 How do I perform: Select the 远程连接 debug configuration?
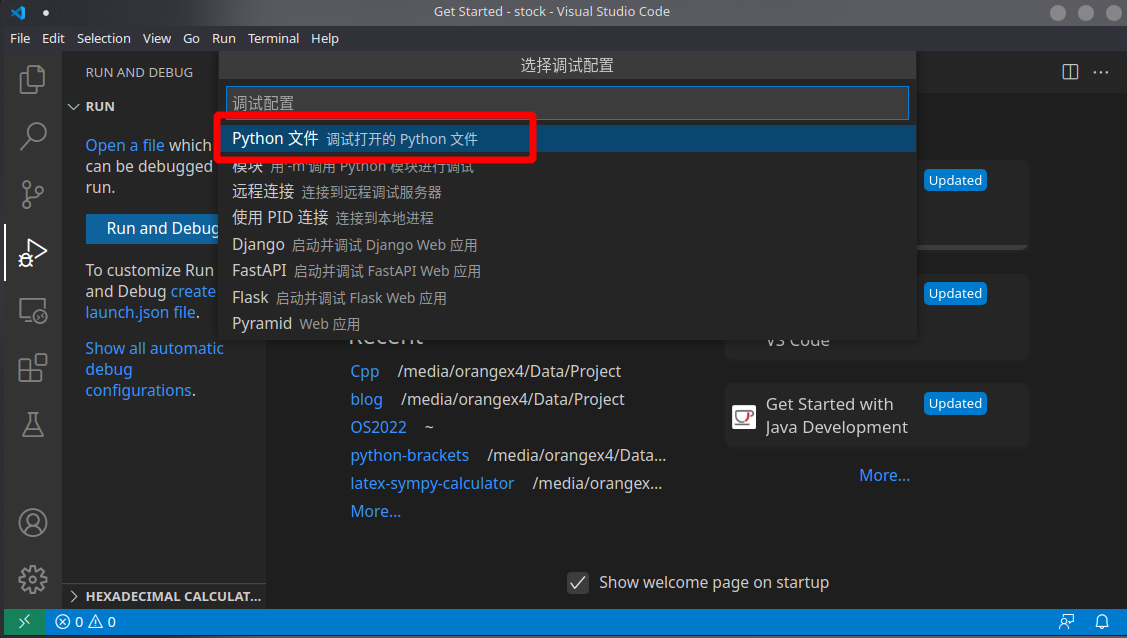567,192
